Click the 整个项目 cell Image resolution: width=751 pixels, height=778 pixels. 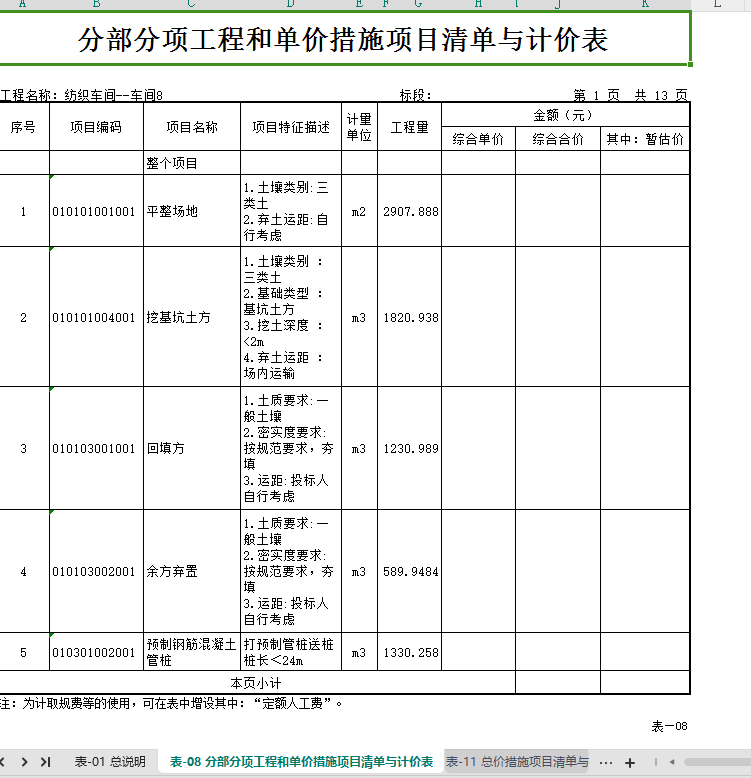(192, 163)
